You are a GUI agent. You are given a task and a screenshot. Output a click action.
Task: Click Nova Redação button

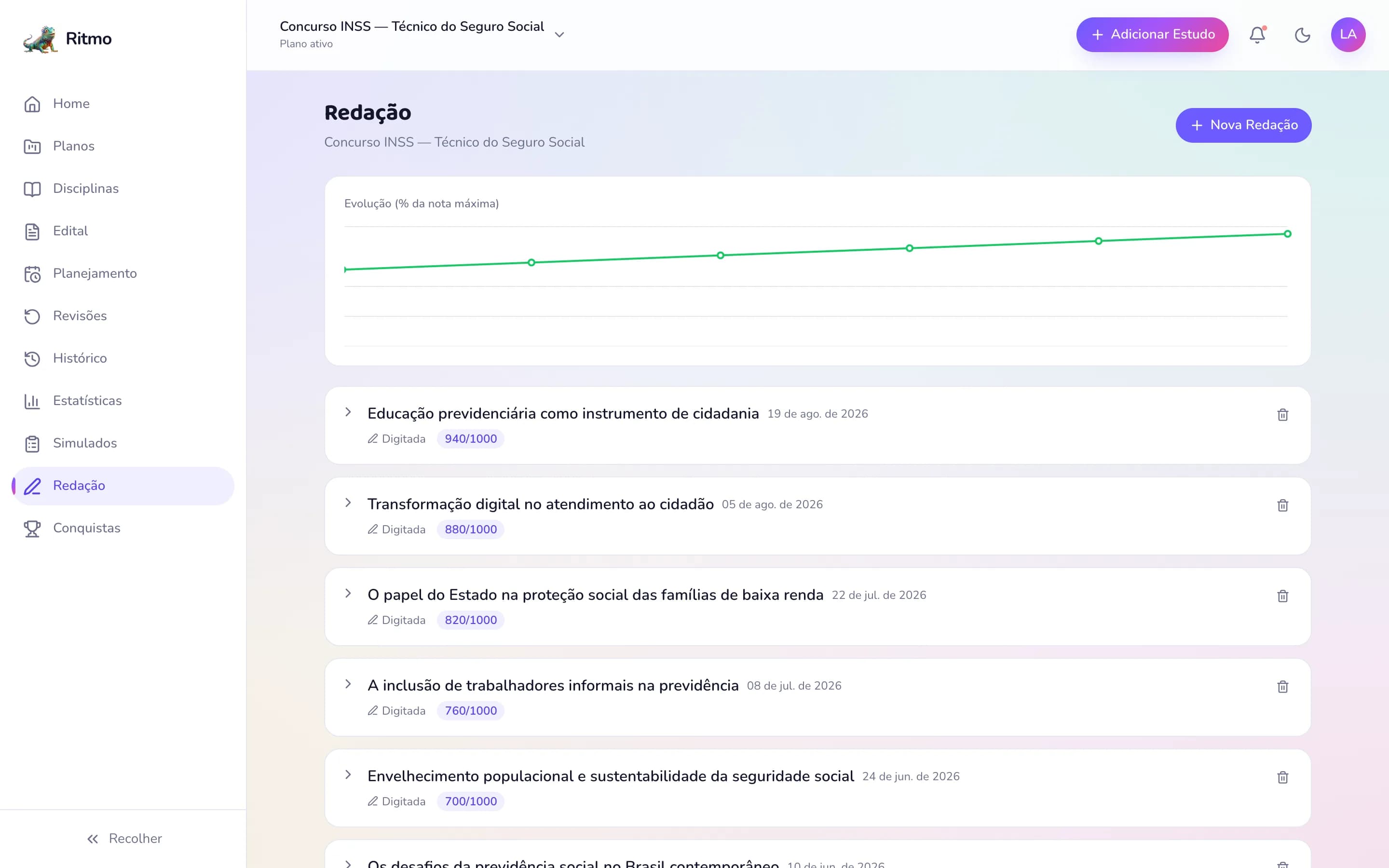tap(1243, 125)
